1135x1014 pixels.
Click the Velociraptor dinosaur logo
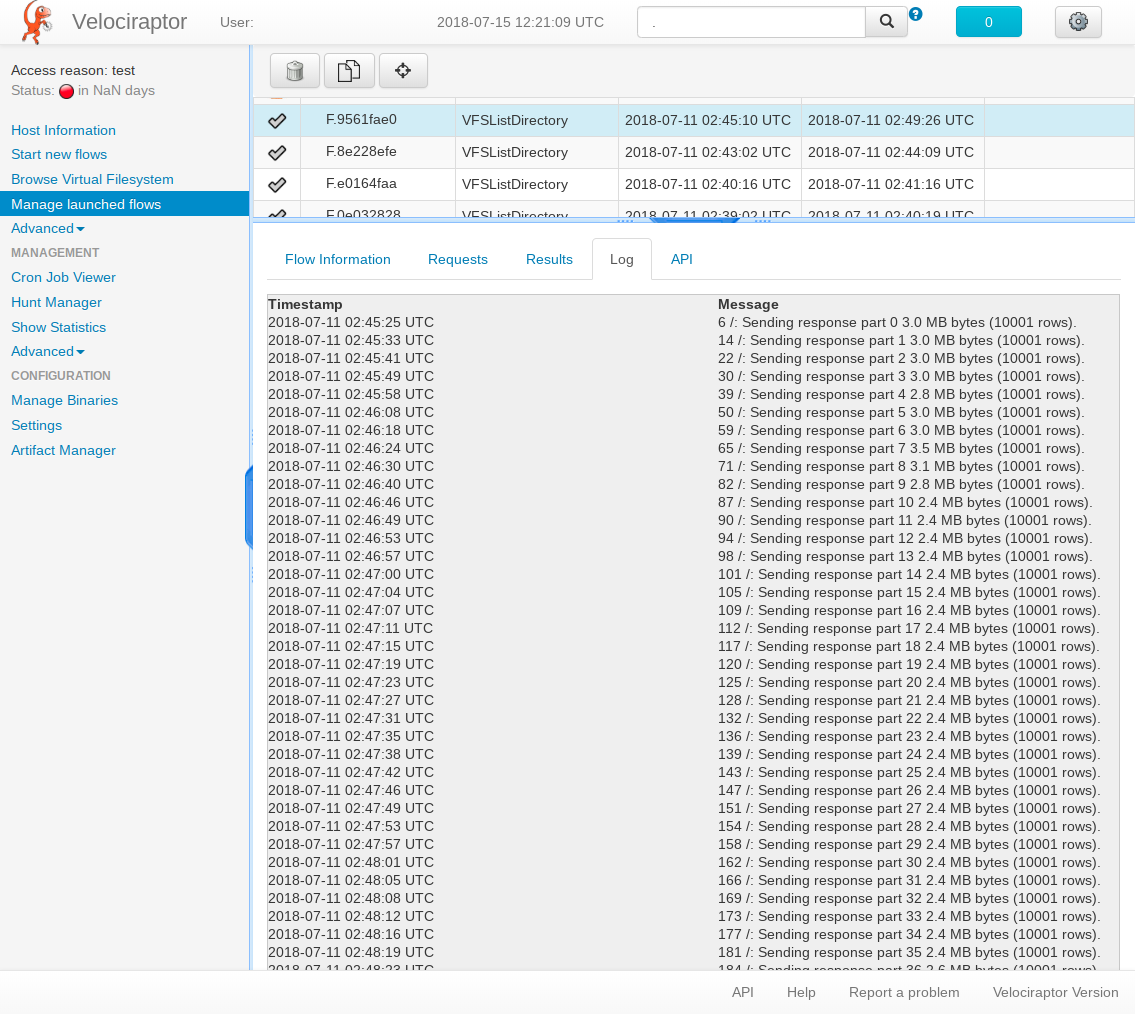[37, 23]
